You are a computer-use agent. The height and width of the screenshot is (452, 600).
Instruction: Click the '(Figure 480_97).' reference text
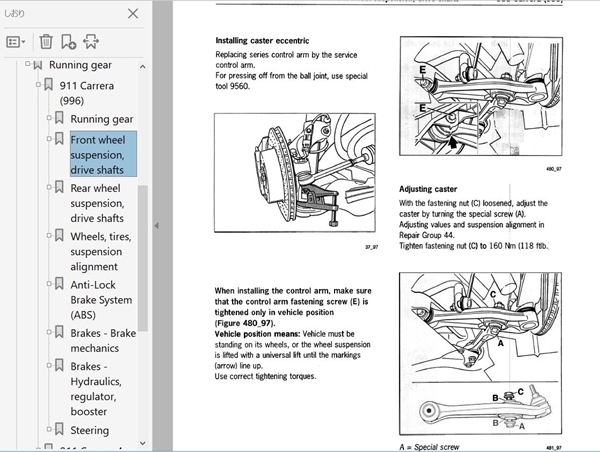[245, 323]
